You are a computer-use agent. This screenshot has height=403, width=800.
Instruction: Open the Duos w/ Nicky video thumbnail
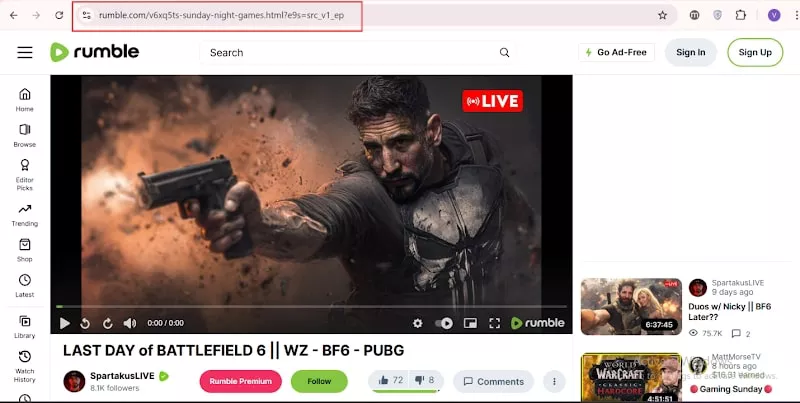[631, 307]
